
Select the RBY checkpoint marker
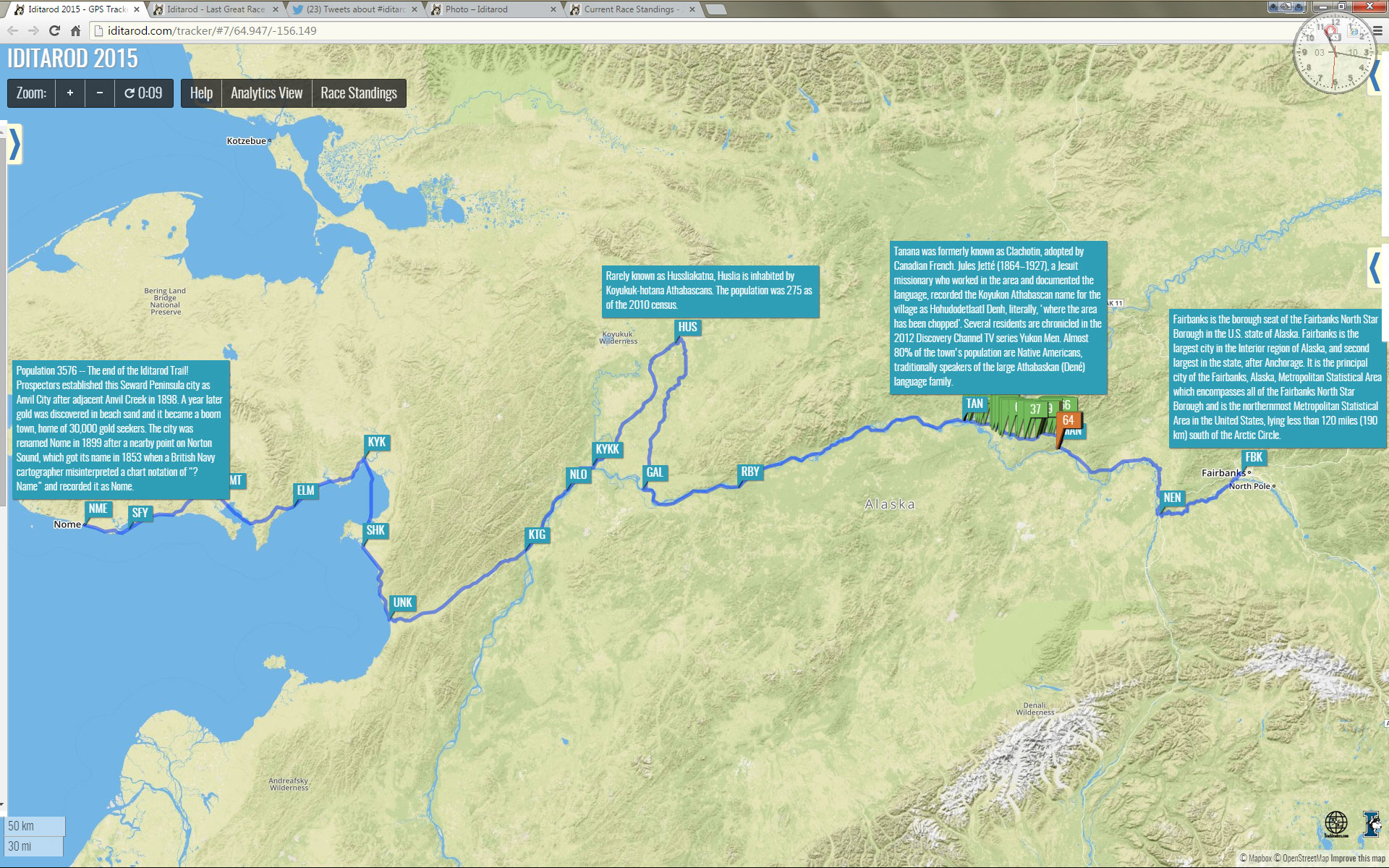(x=750, y=472)
